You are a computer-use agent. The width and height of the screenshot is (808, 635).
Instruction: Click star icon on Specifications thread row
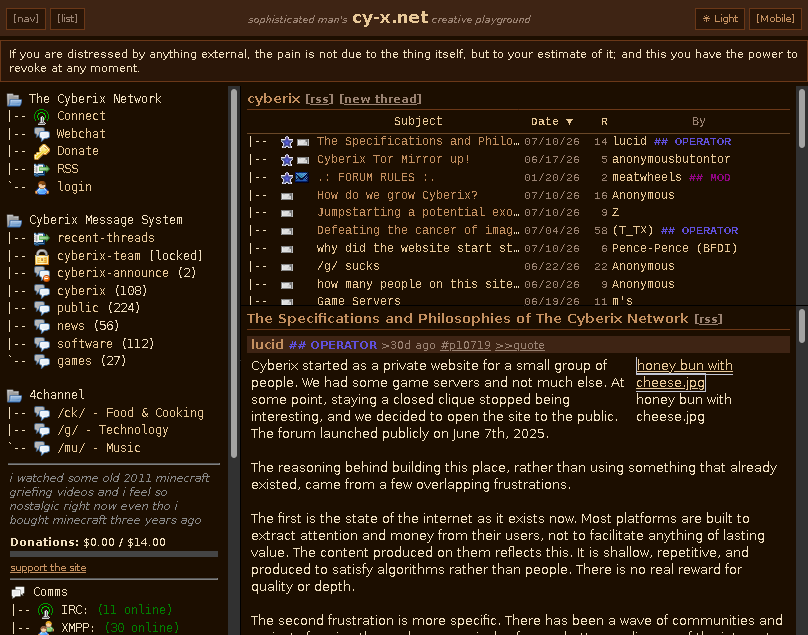(x=287, y=142)
